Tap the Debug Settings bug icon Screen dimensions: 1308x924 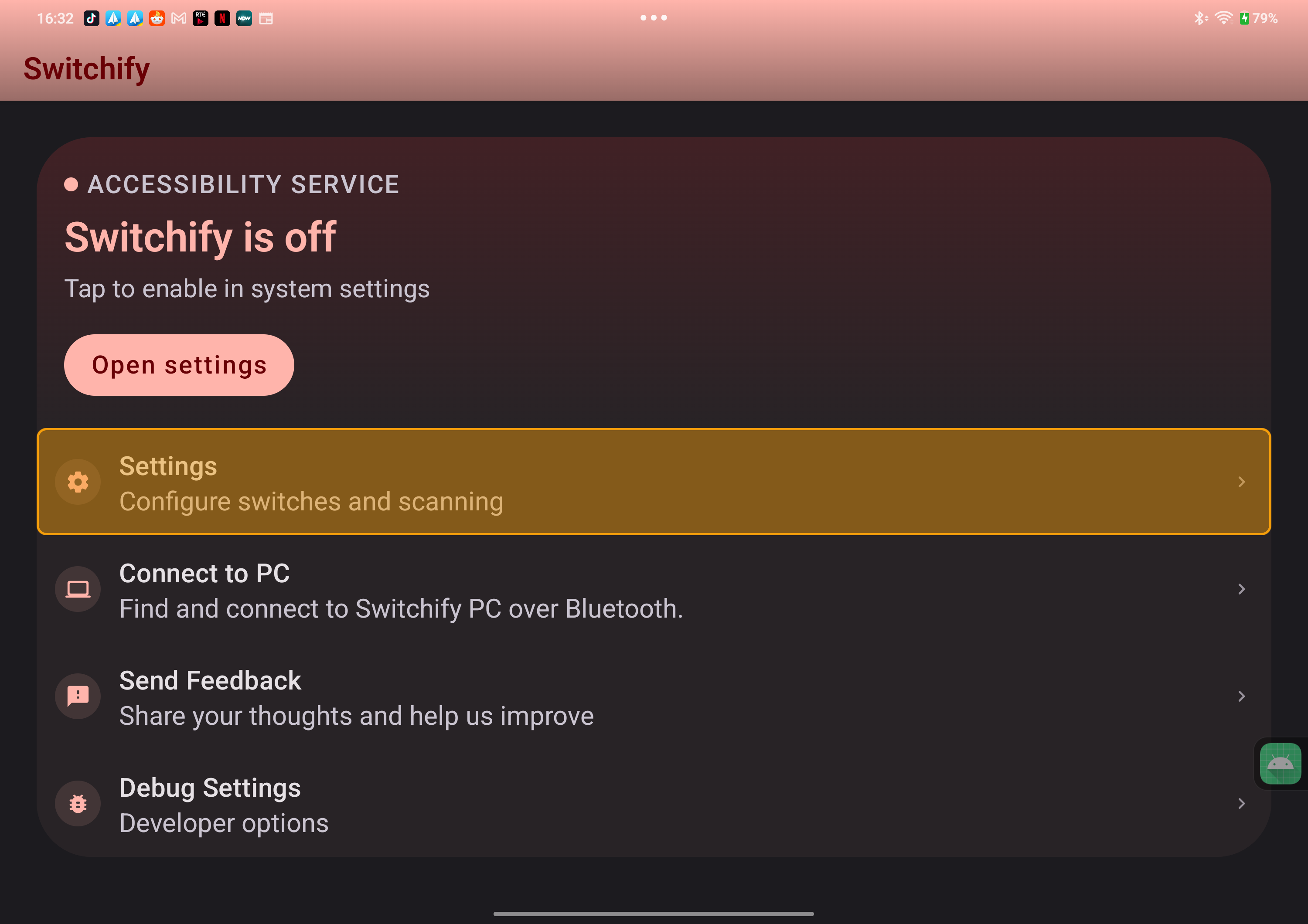(x=78, y=803)
